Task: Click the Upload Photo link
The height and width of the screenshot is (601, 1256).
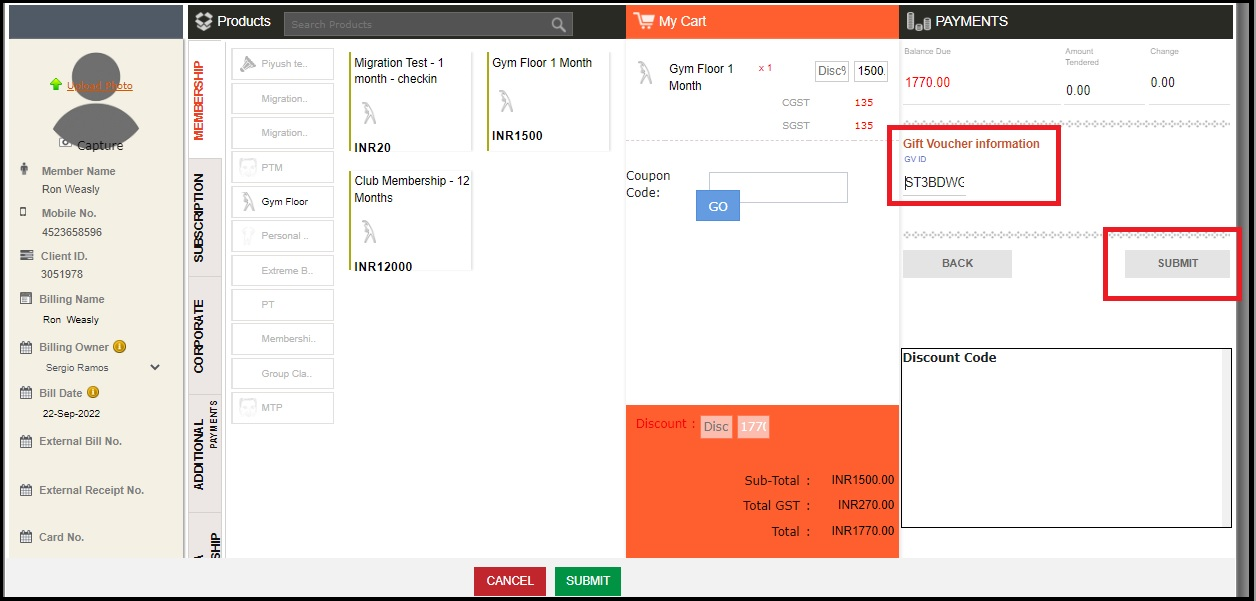Action: (x=99, y=86)
